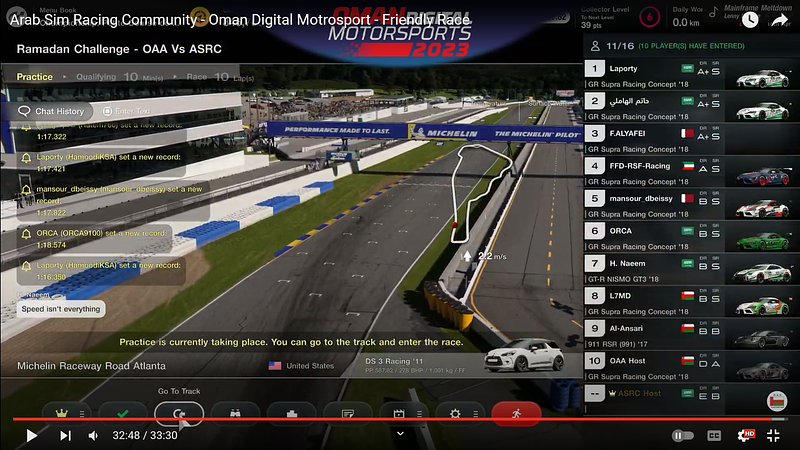Click the 32:48 / 33:30 time display

click(x=145, y=435)
